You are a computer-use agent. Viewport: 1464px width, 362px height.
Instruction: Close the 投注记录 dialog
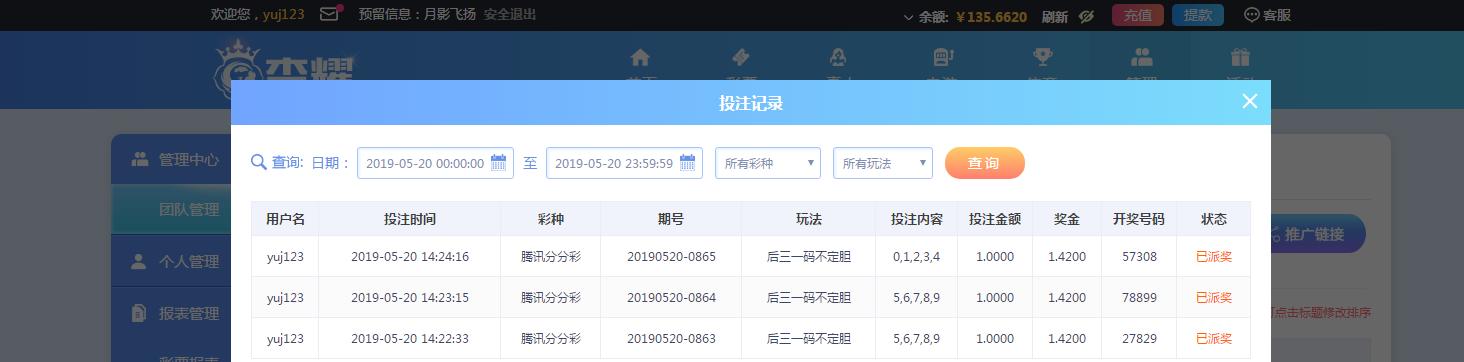pos(1249,101)
